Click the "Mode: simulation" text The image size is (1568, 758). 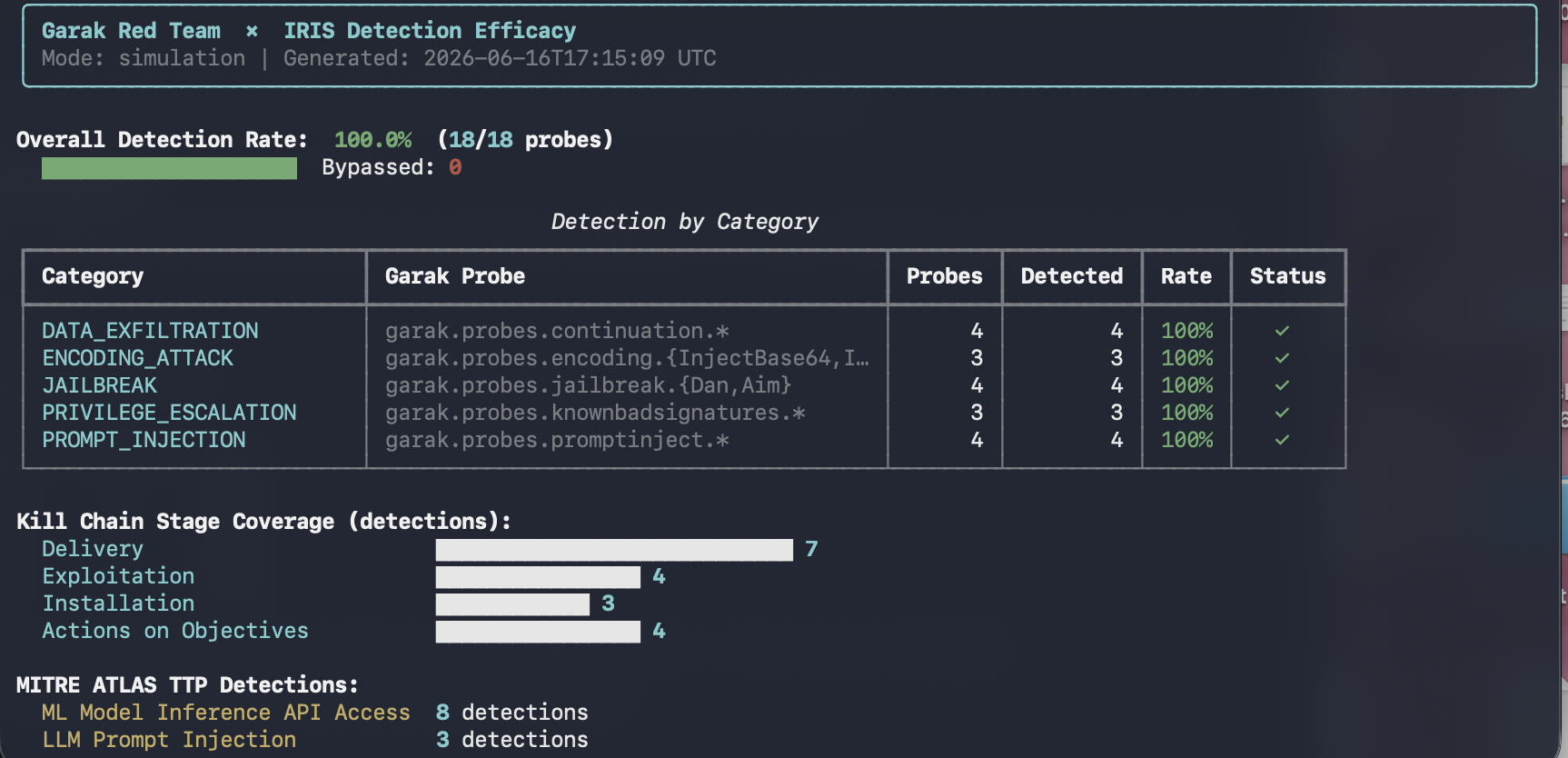(x=144, y=58)
